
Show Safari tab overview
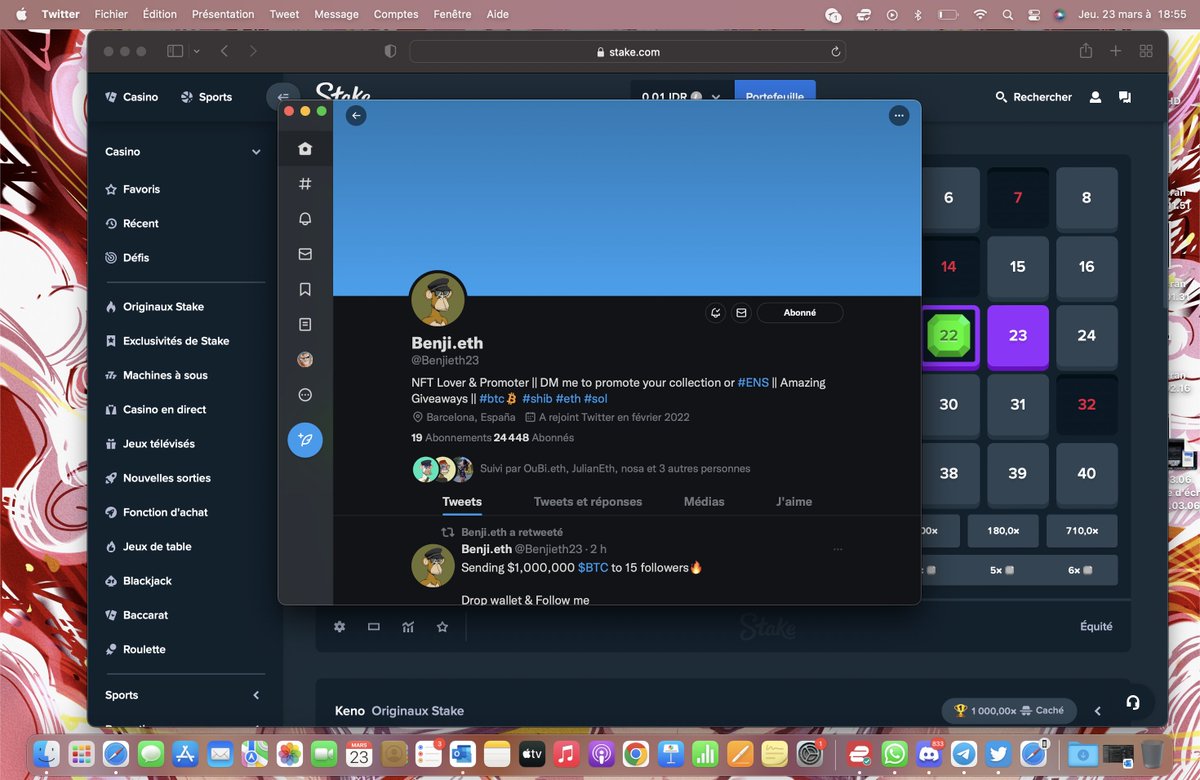[1146, 51]
